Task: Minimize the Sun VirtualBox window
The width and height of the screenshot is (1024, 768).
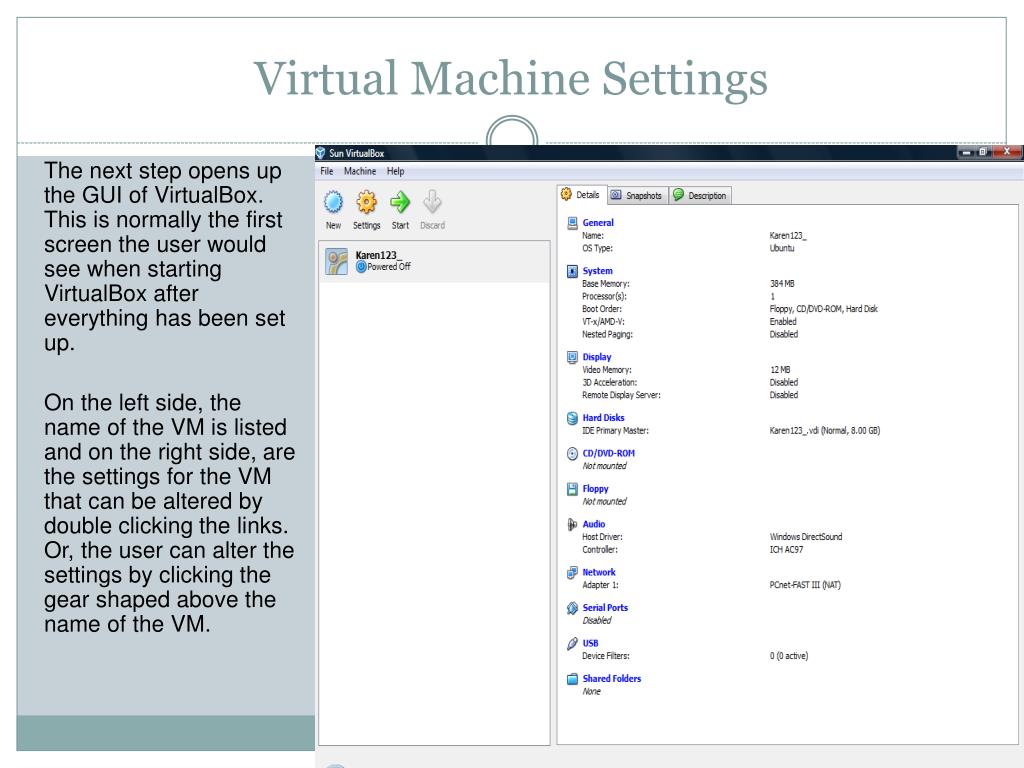Action: [x=966, y=152]
